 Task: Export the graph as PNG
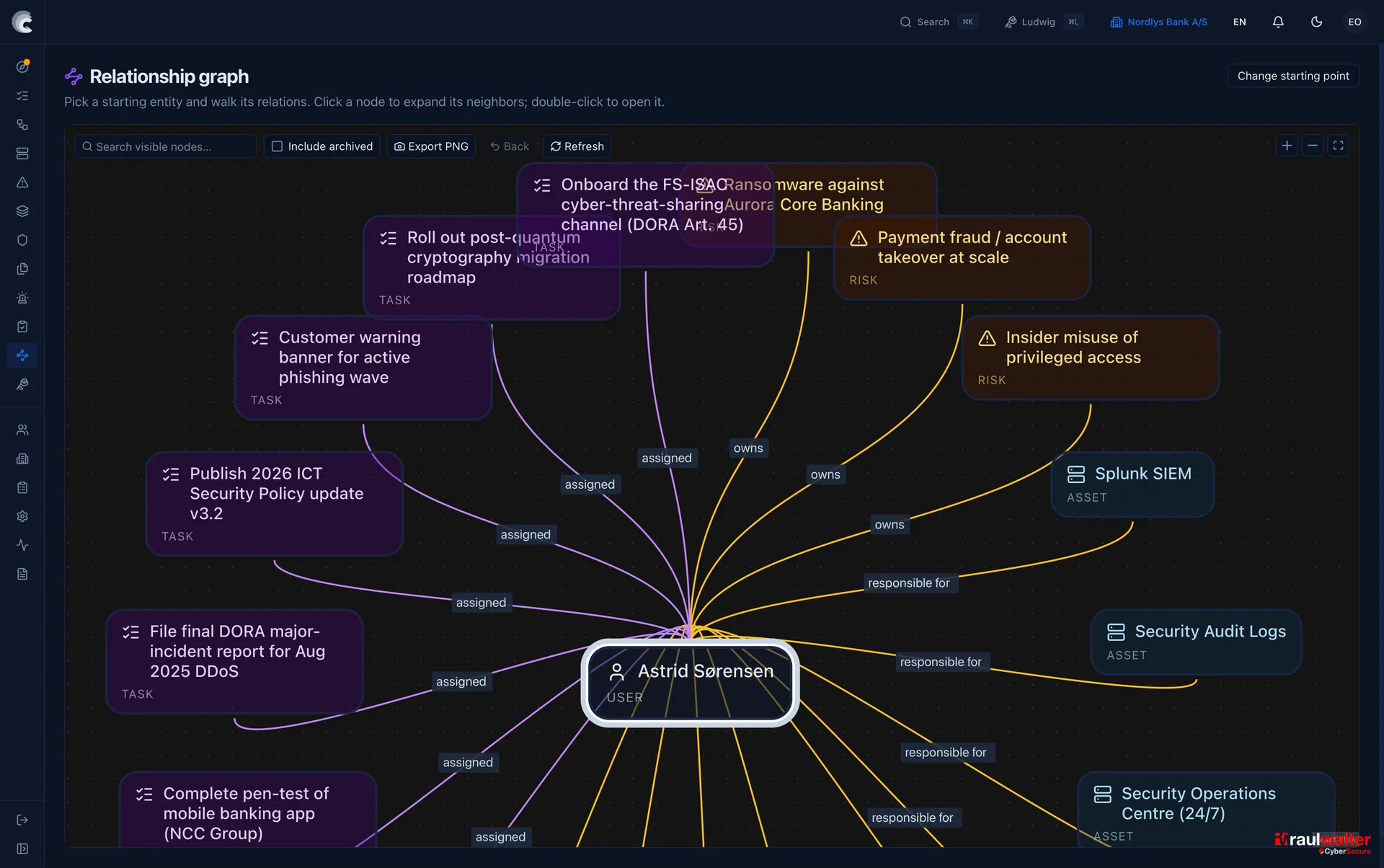tap(431, 146)
